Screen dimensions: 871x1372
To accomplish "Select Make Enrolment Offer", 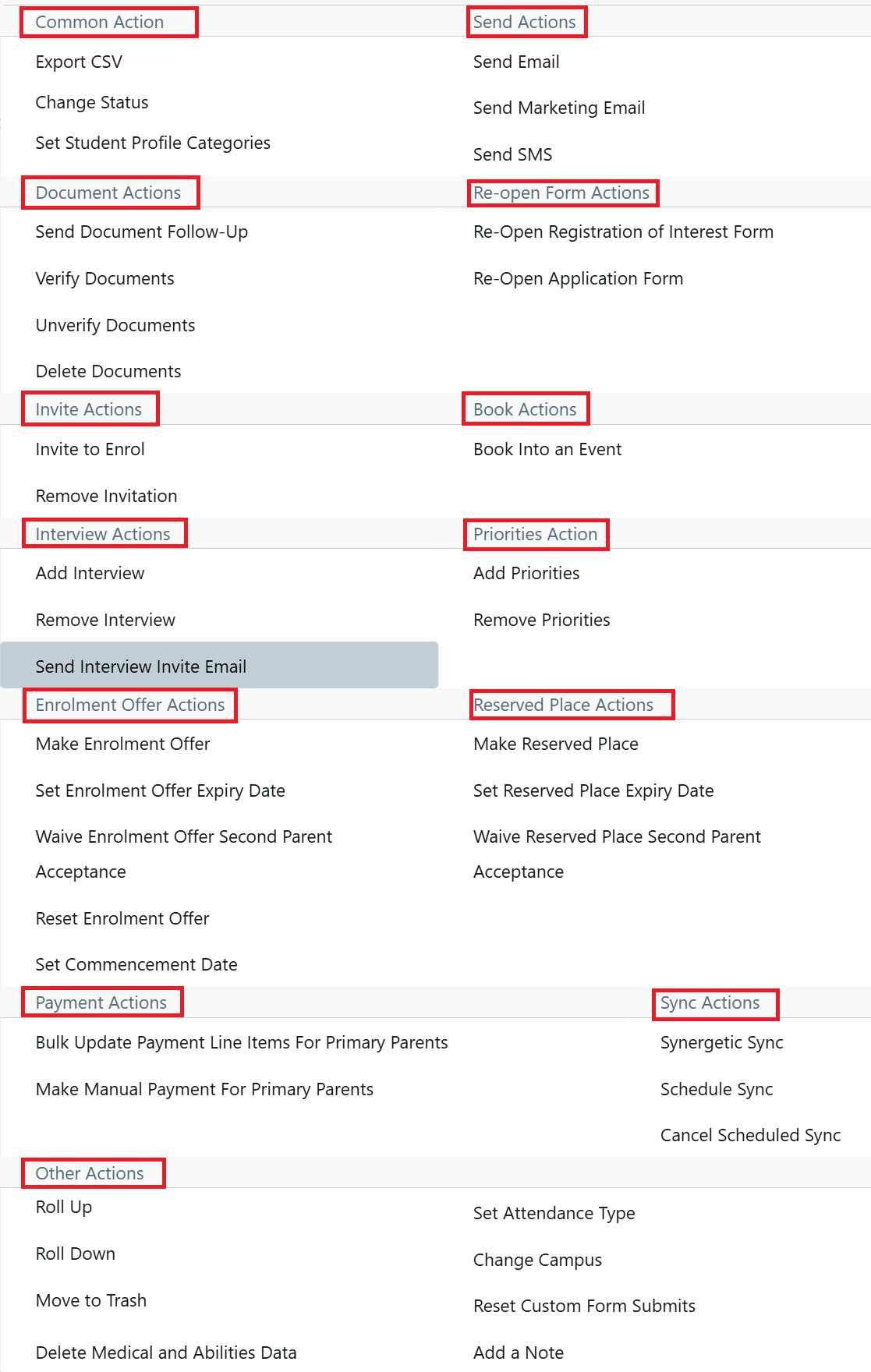I will pos(122,744).
